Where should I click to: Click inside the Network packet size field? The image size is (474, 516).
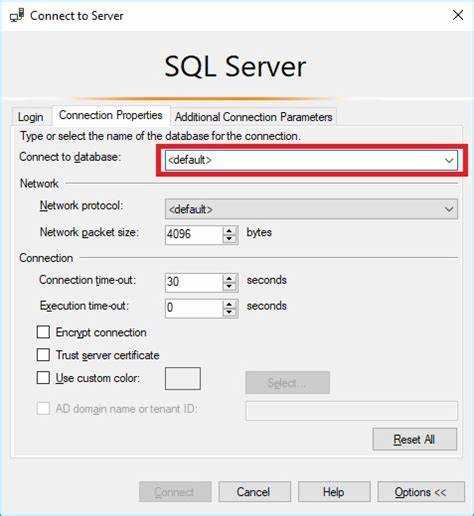pos(193,235)
